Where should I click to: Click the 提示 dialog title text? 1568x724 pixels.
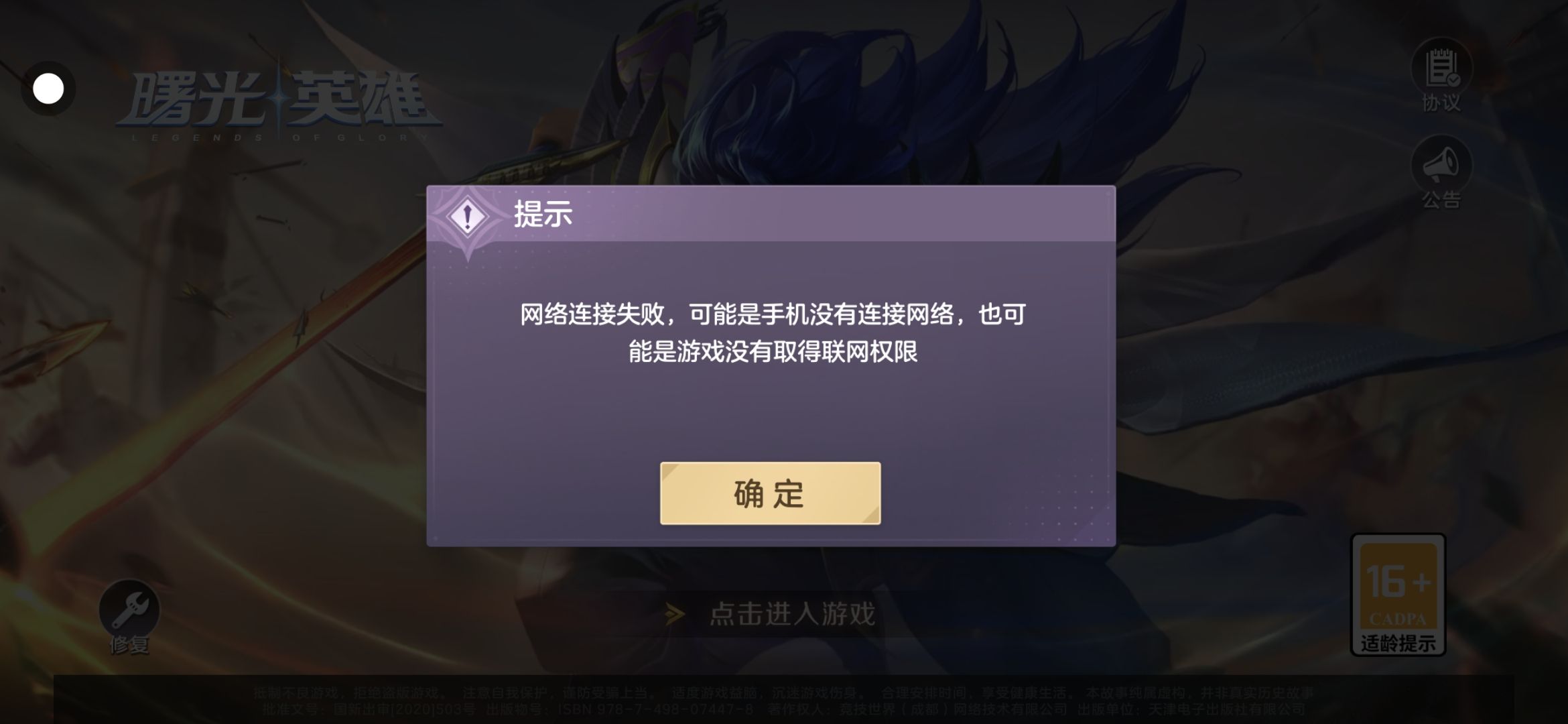click(x=543, y=215)
